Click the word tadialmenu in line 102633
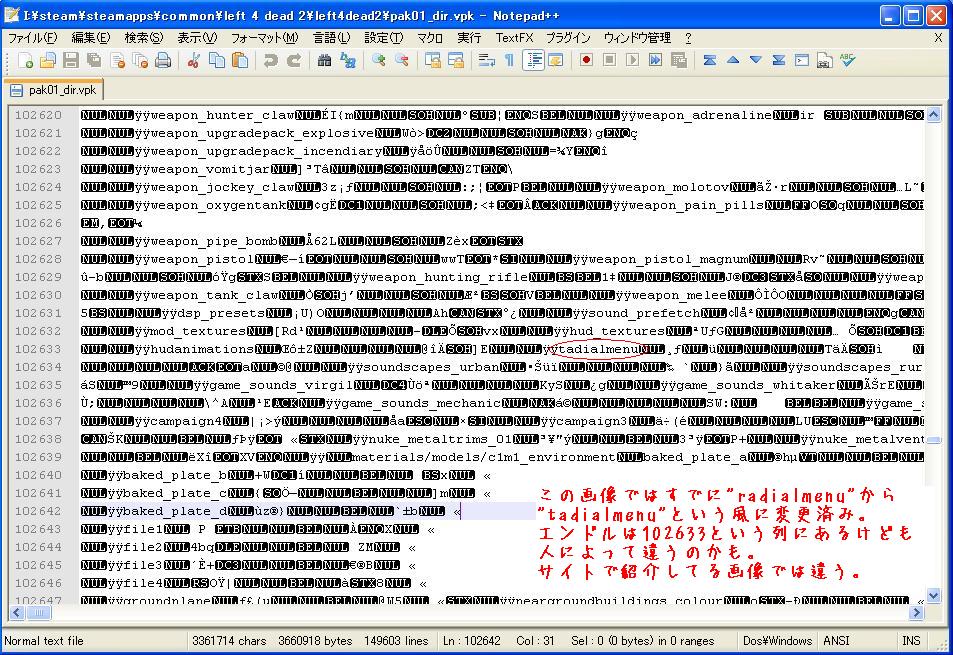The height and width of the screenshot is (655, 953). [598, 349]
